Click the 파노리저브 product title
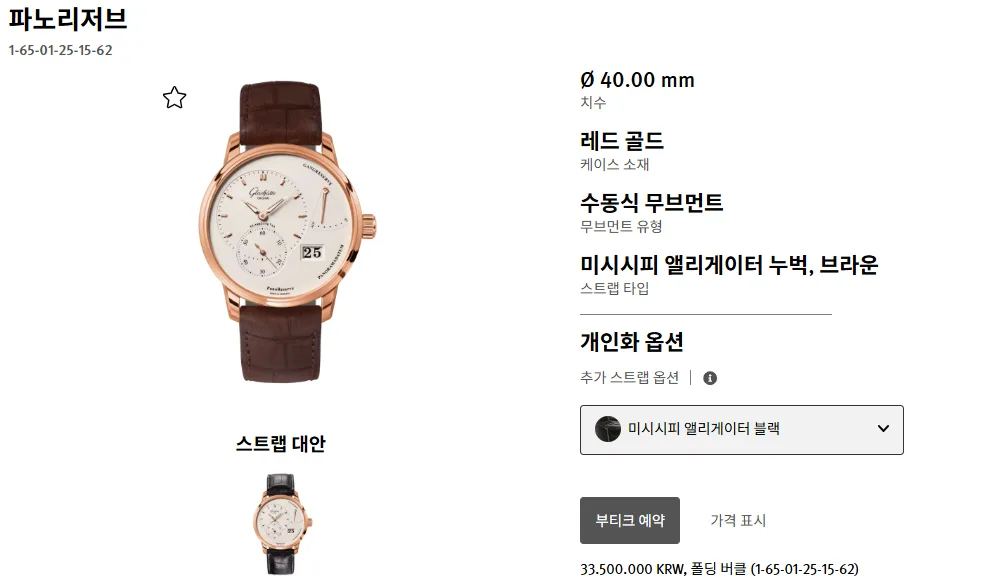This screenshot has height=579, width=987. (67, 19)
